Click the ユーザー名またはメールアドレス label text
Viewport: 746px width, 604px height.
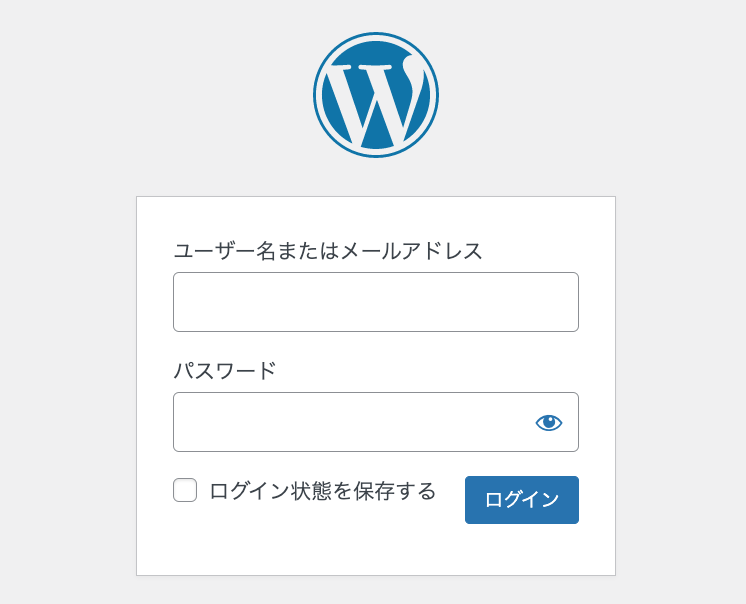click(328, 251)
